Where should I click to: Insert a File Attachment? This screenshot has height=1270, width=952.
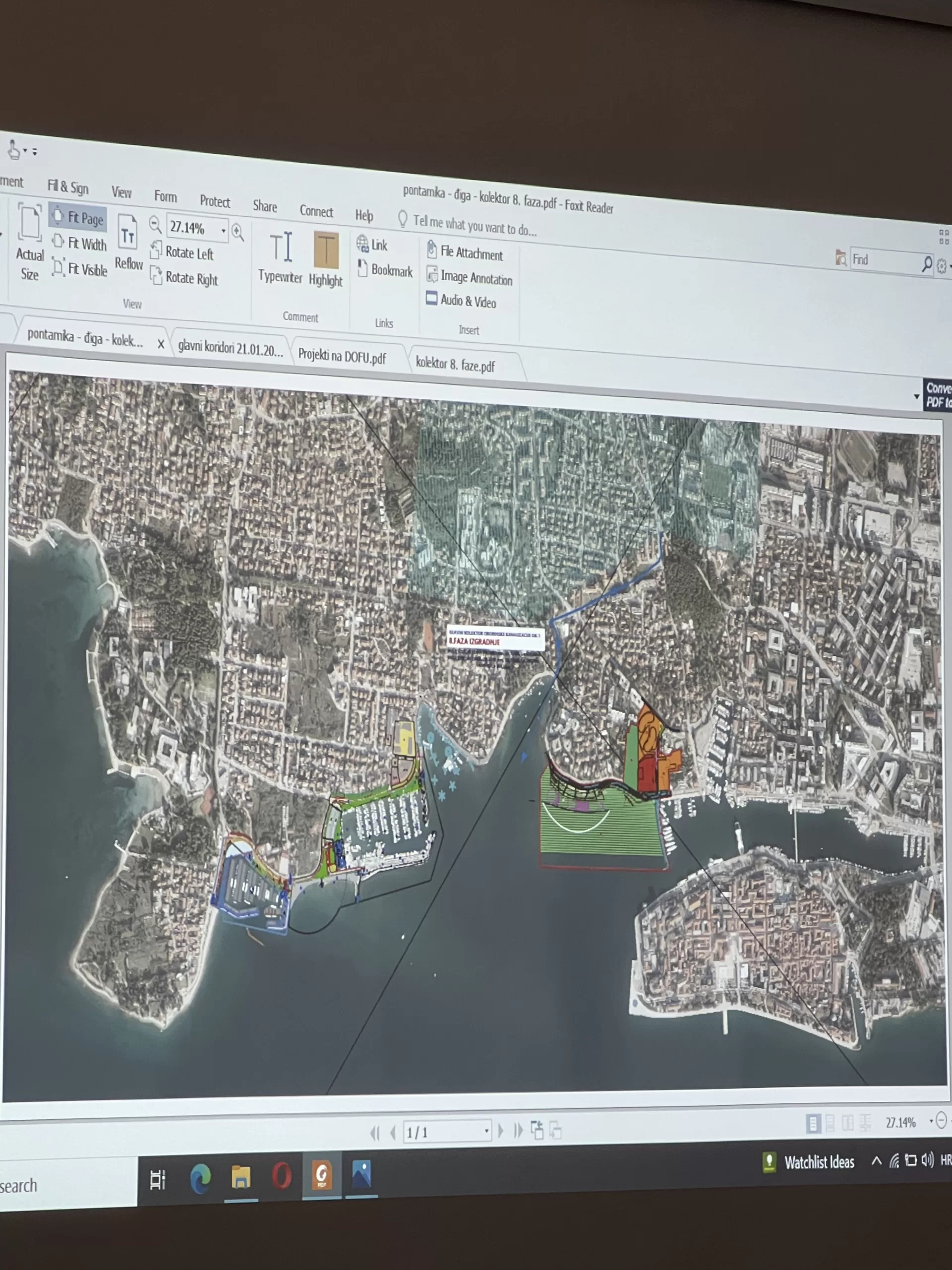tap(465, 253)
